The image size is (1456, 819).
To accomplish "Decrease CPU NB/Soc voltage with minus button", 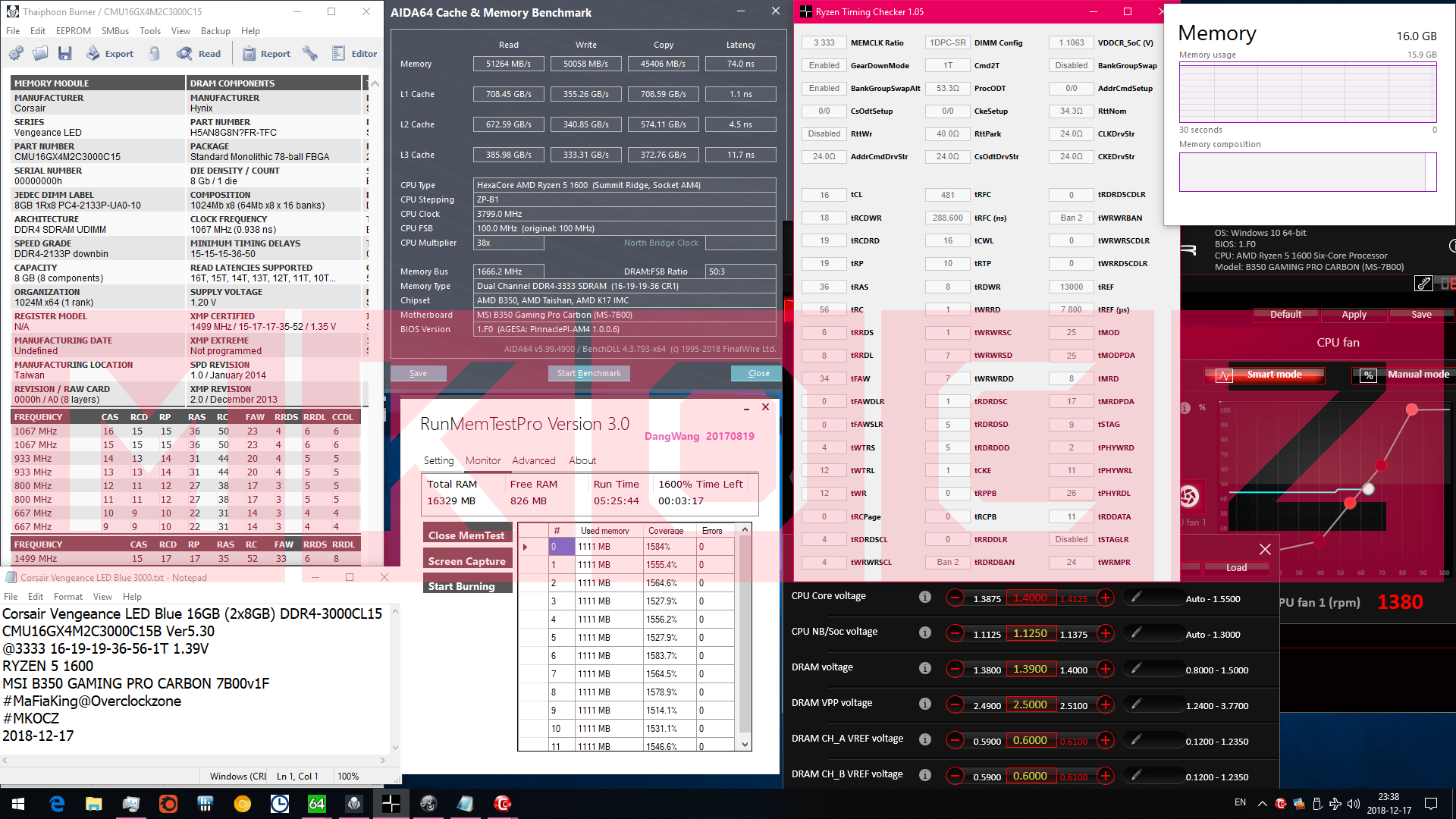I will pos(955,634).
